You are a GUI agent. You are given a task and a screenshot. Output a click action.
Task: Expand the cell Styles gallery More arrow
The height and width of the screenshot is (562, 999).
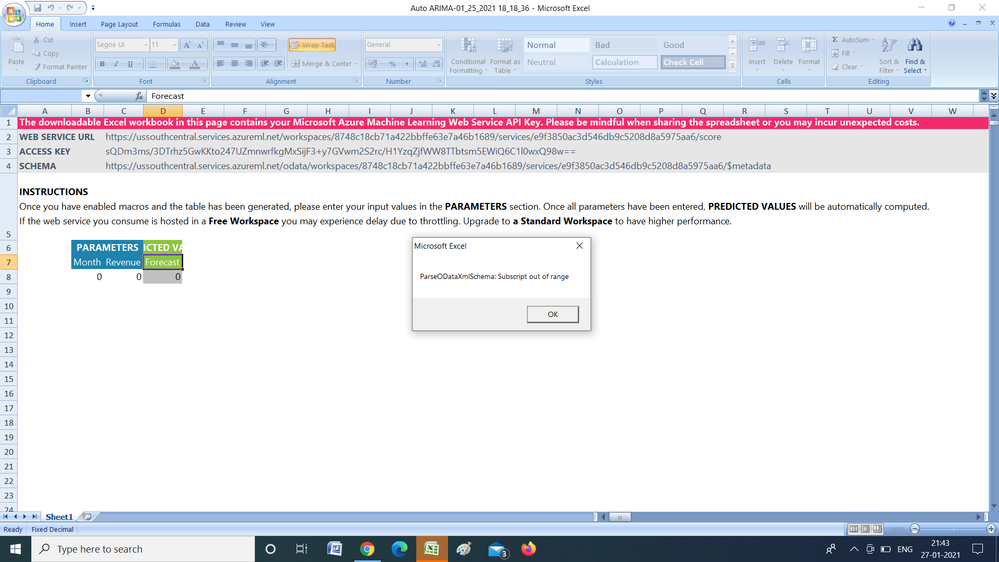tap(733, 66)
